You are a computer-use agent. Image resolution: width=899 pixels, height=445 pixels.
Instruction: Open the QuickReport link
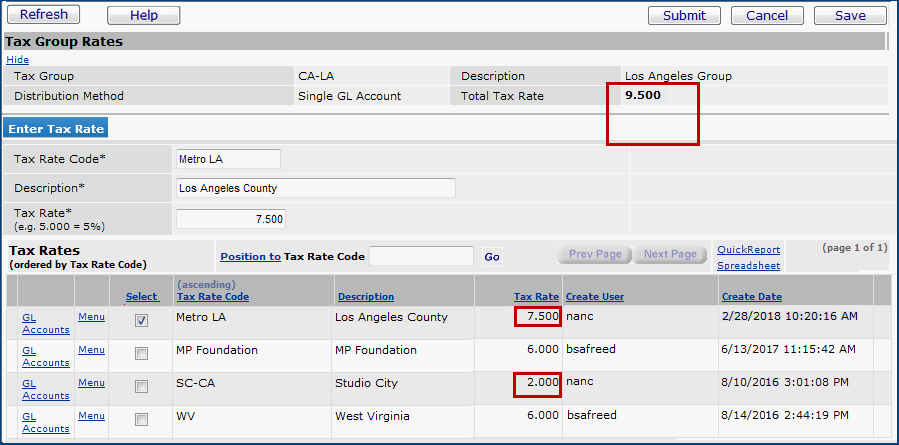point(748,250)
